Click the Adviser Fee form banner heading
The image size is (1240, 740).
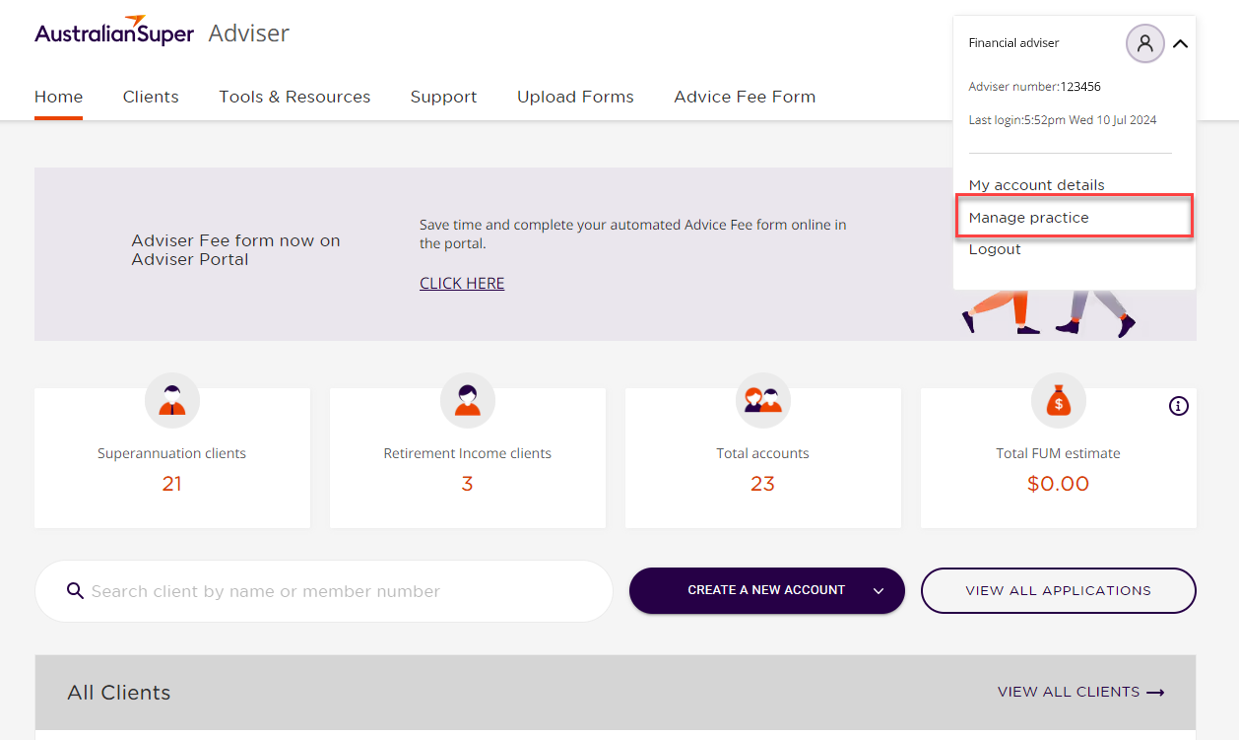[236, 250]
